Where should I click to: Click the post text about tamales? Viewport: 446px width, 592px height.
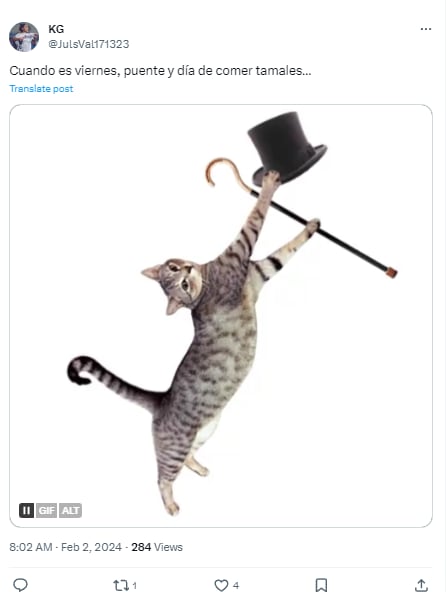160,71
